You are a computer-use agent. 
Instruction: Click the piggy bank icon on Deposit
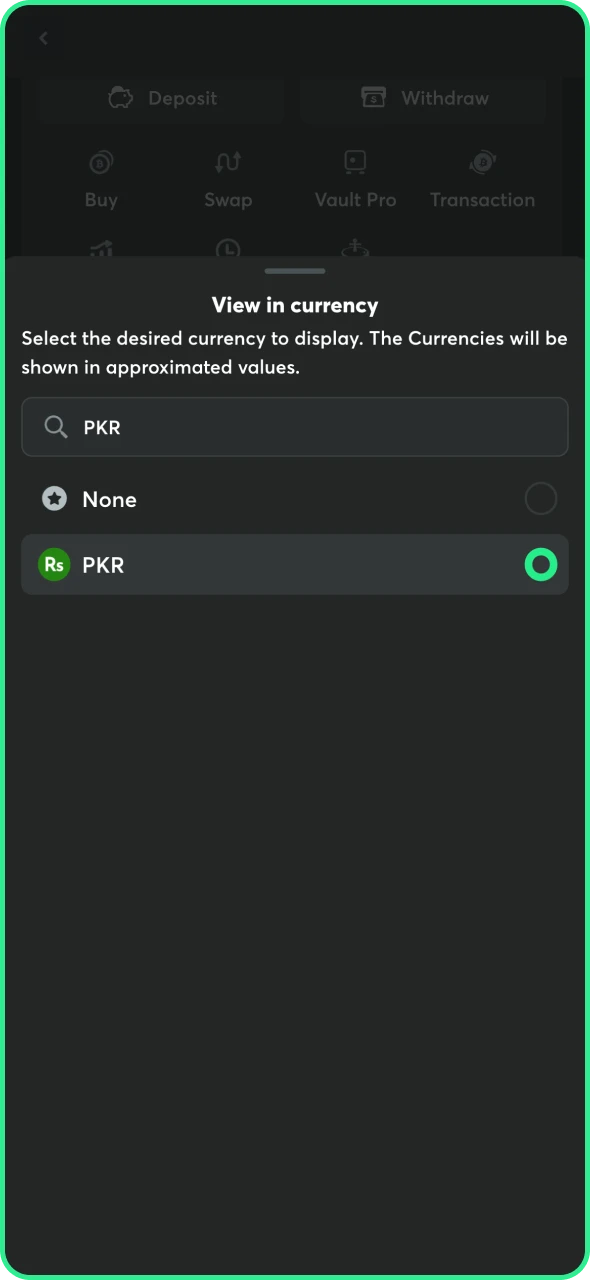click(120, 98)
